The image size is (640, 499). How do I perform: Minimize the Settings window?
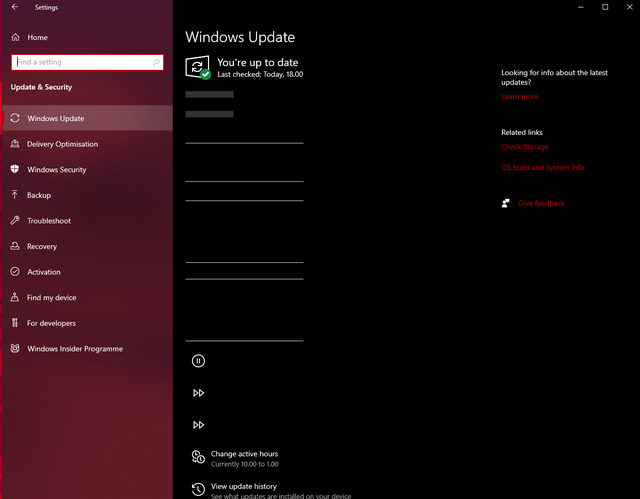[580, 7]
